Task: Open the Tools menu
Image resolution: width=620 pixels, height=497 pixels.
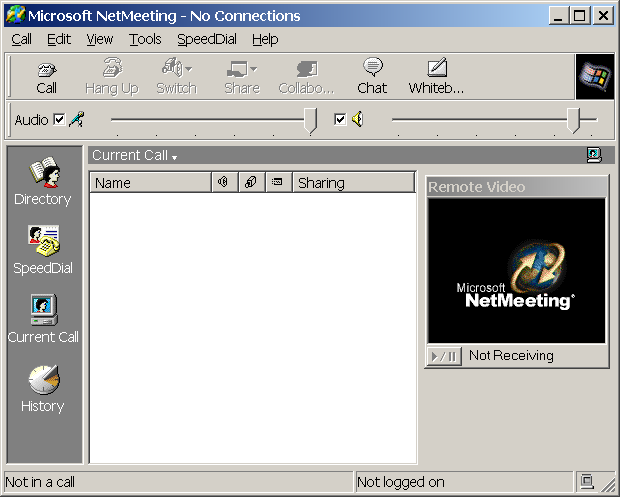Action: 145,39
